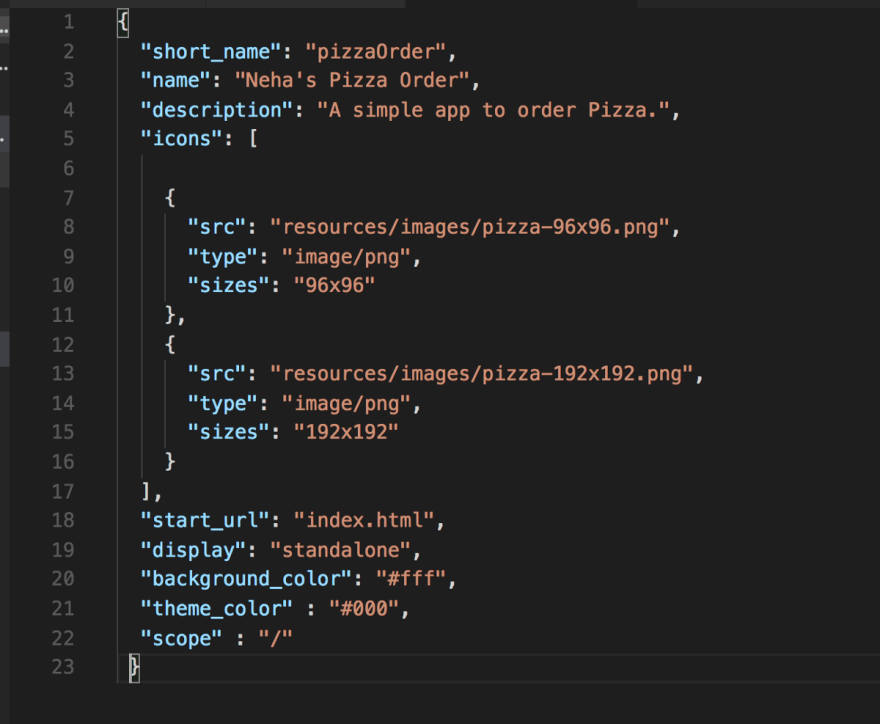Click the "Neha's Pizza Order" string
880x724 pixels.
point(352,81)
